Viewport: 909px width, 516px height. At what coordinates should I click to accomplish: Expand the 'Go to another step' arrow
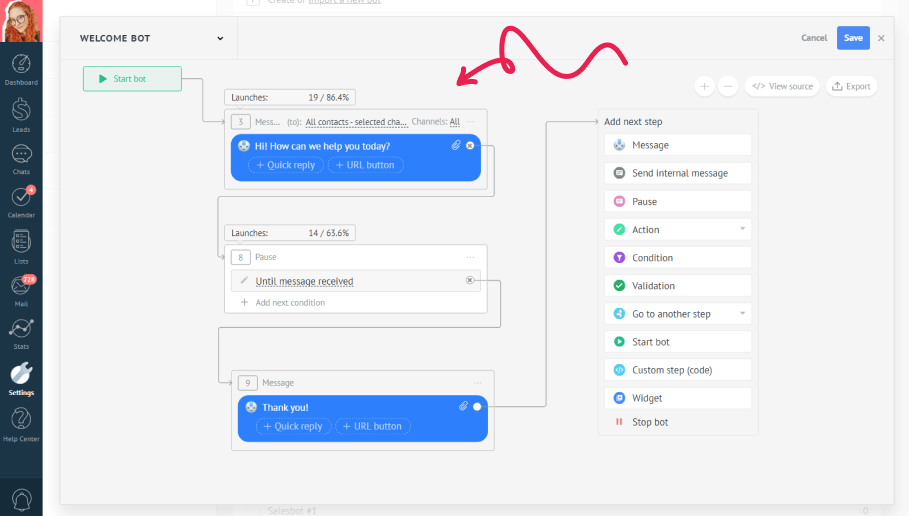[743, 313]
